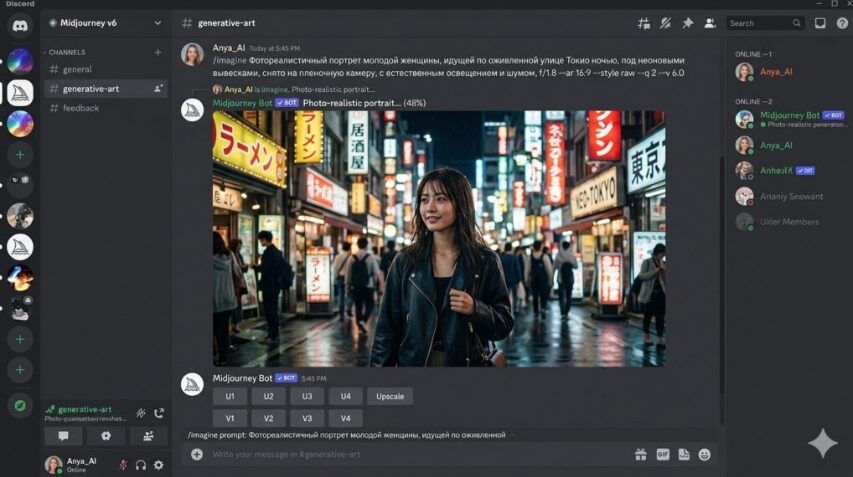Toggle the member list icon
This screenshot has height=477, width=853.
click(x=710, y=23)
